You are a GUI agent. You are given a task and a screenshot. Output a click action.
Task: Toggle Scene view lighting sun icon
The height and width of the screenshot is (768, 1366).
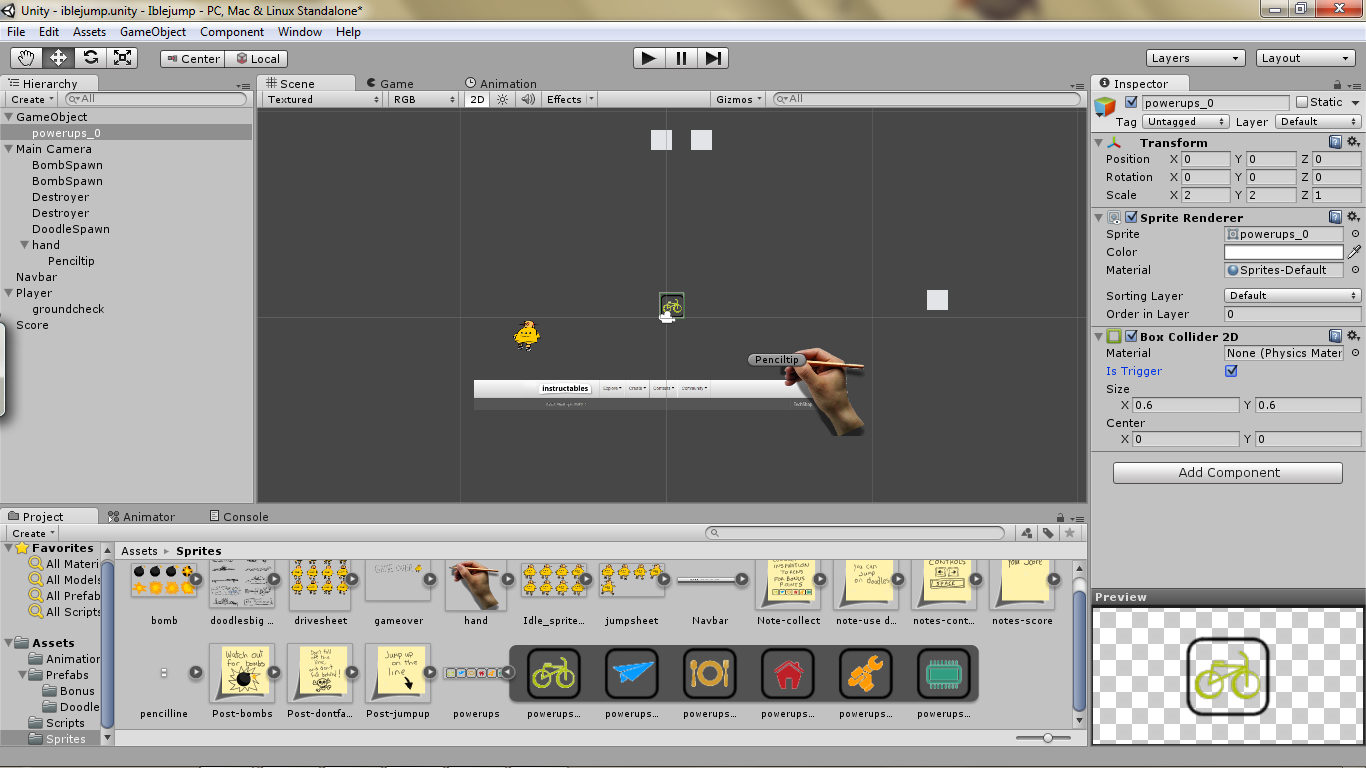click(x=502, y=99)
